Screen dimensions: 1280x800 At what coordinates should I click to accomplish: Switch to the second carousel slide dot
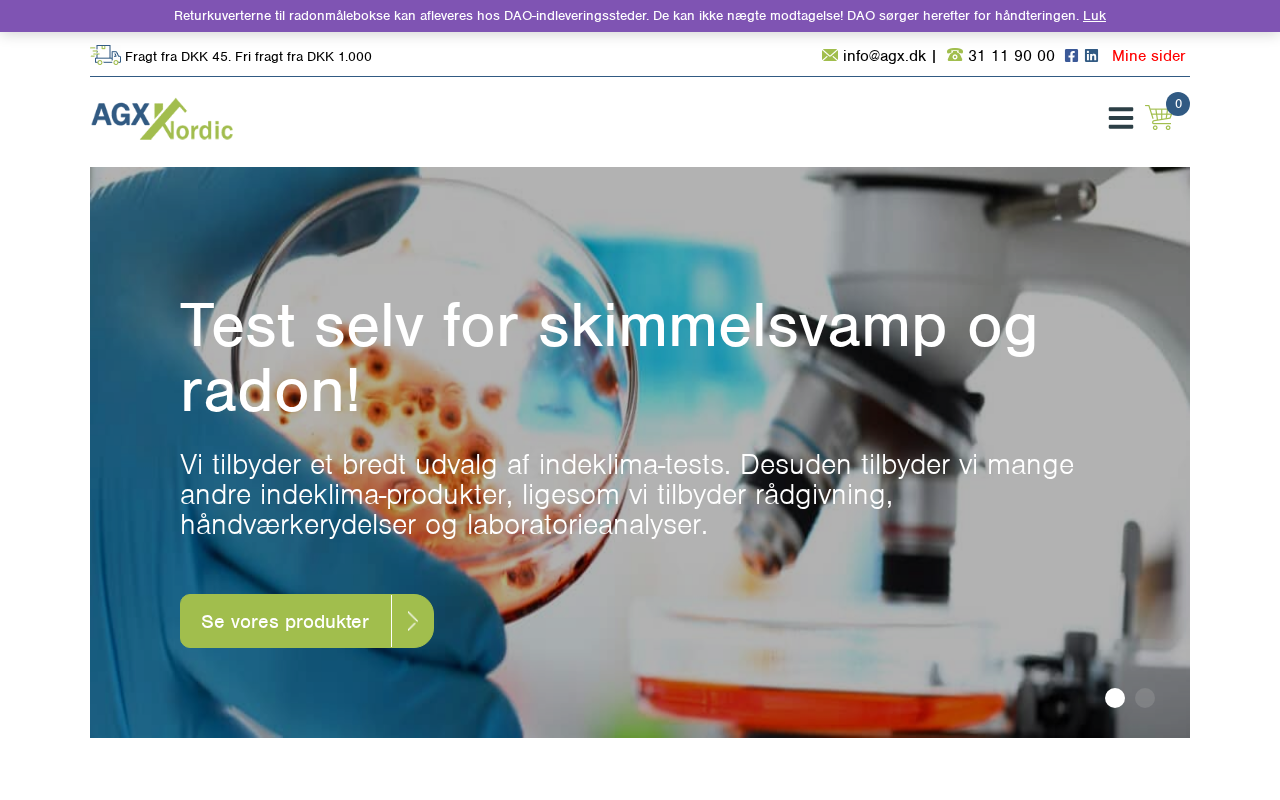click(1145, 698)
